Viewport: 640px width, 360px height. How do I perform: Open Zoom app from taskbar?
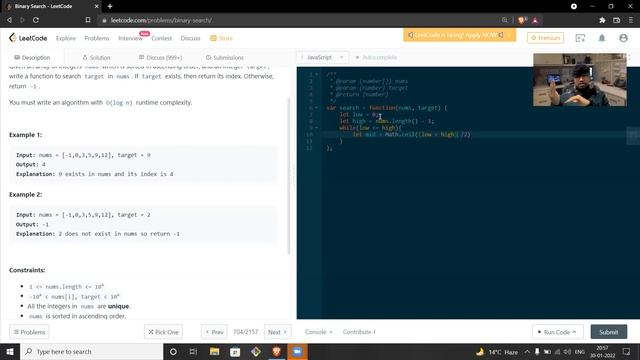(x=297, y=351)
